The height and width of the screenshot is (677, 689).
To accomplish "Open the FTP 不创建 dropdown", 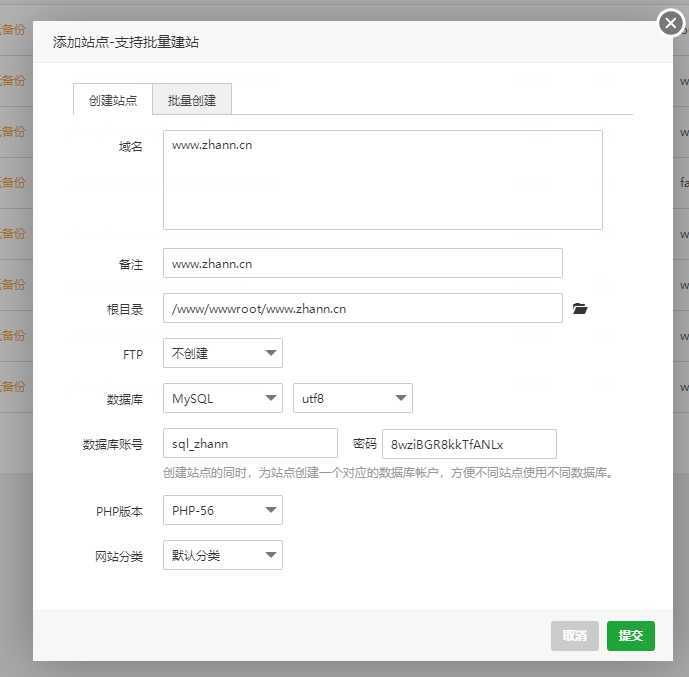I will [223, 353].
